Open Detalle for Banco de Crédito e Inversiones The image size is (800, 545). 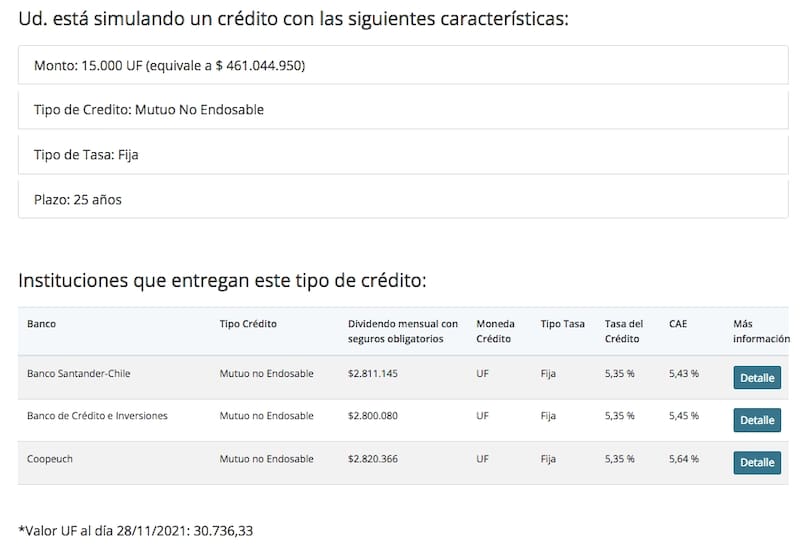click(757, 420)
